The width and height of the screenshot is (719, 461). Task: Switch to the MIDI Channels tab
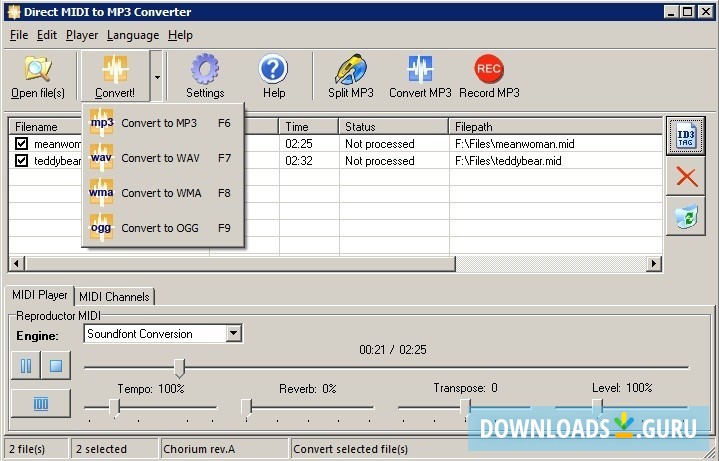tap(114, 297)
